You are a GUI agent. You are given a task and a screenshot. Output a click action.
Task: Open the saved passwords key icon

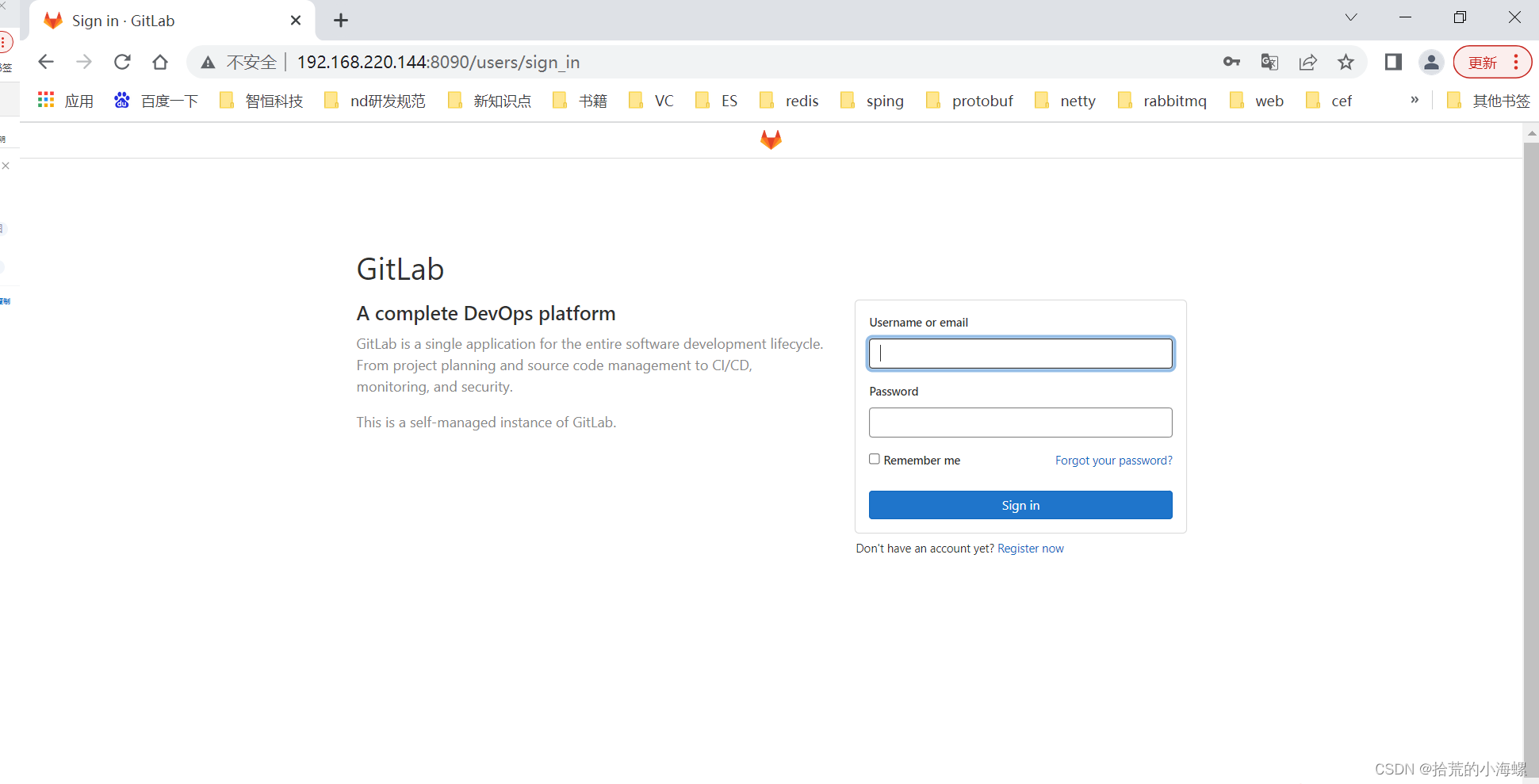coord(1231,62)
